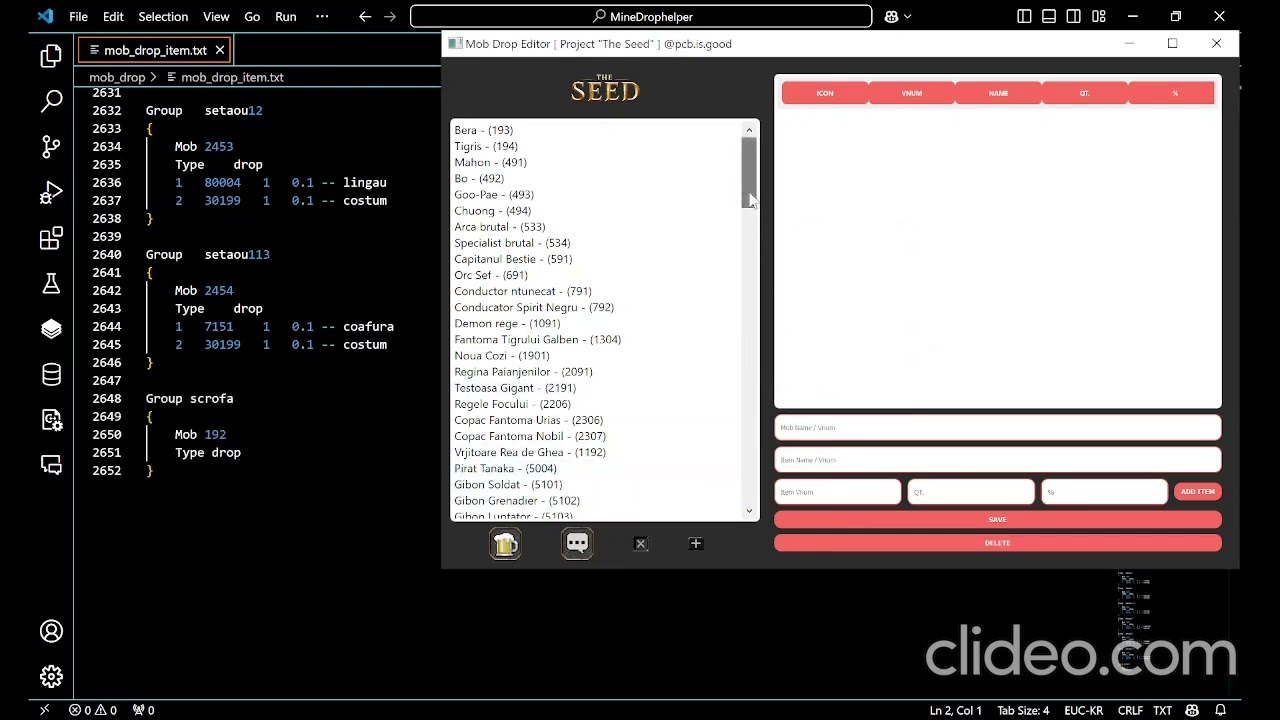This screenshot has width=1280, height=720.
Task: Click Copilot status icon in status bar
Action: (x=1192, y=710)
